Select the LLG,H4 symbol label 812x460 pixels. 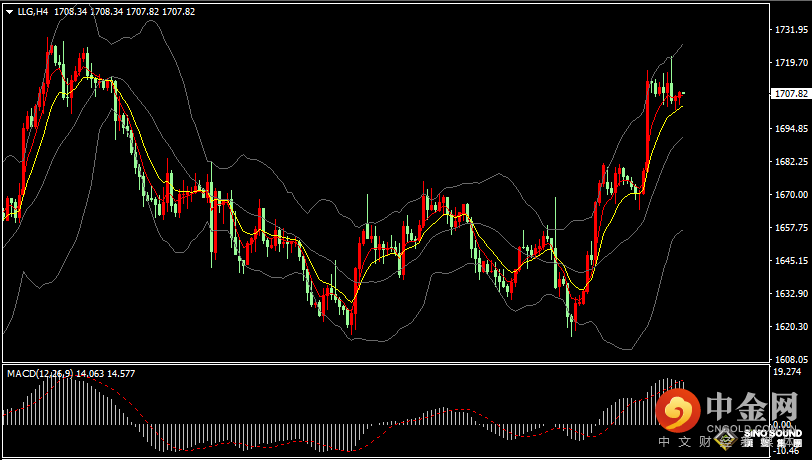[33, 11]
